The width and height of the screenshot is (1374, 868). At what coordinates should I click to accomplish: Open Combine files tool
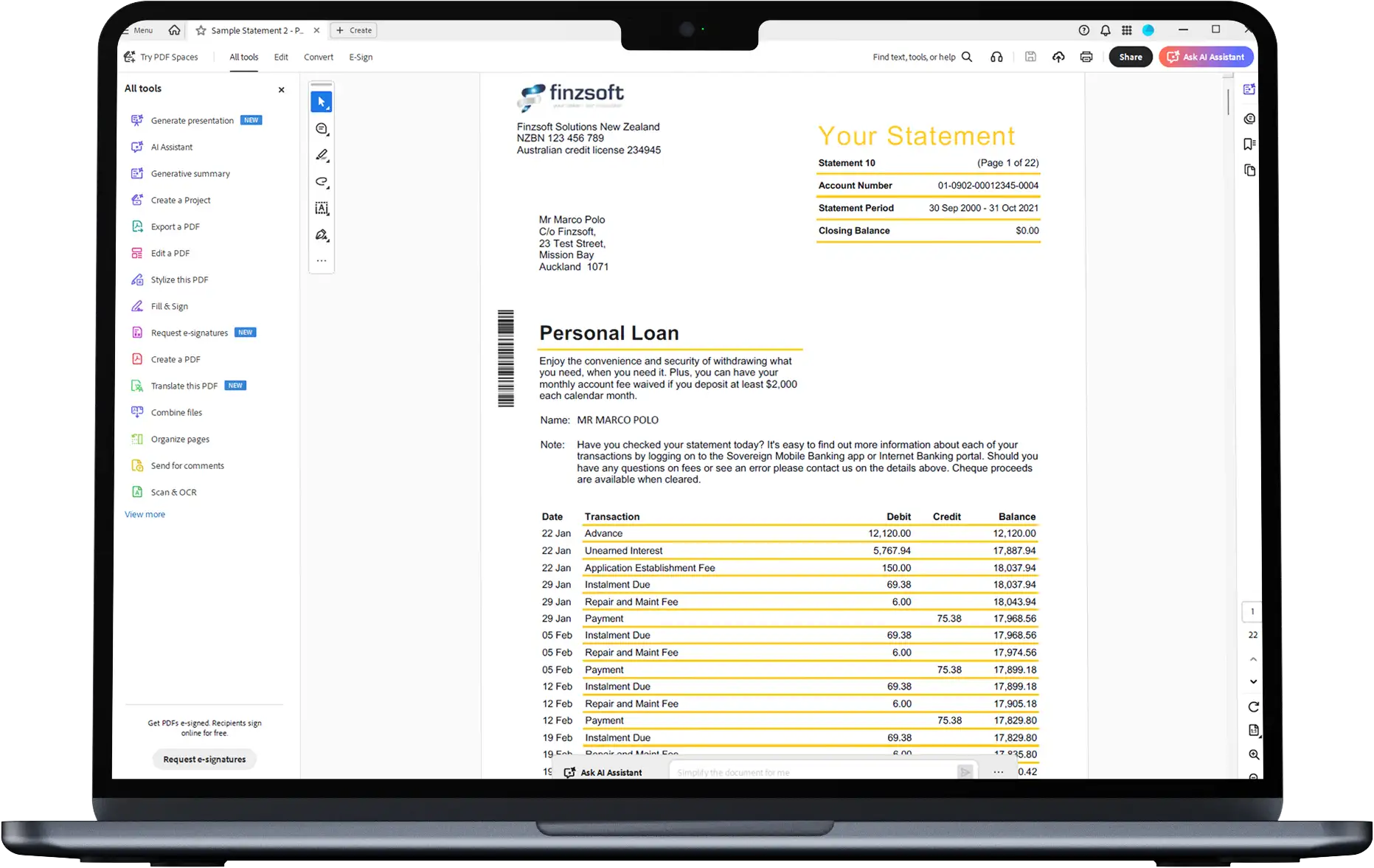(176, 412)
